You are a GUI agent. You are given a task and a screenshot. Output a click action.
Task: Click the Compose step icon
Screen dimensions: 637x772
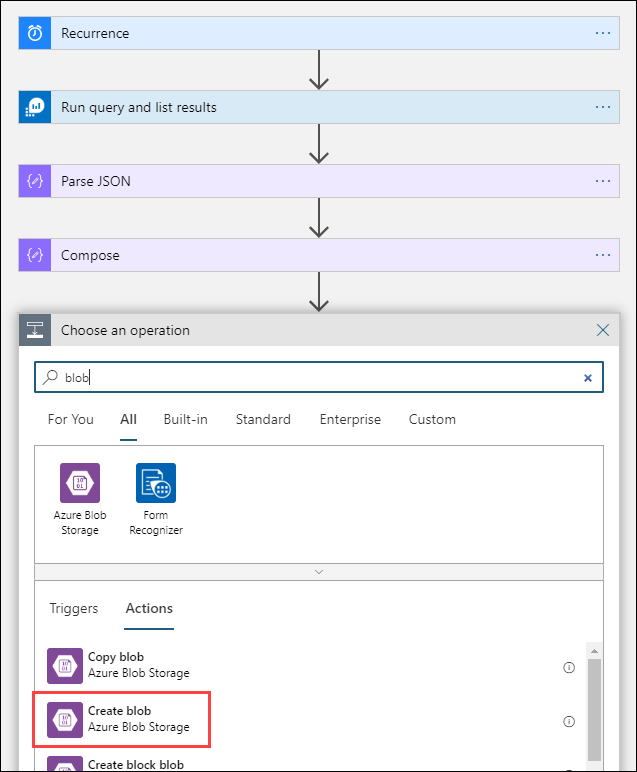click(35, 255)
